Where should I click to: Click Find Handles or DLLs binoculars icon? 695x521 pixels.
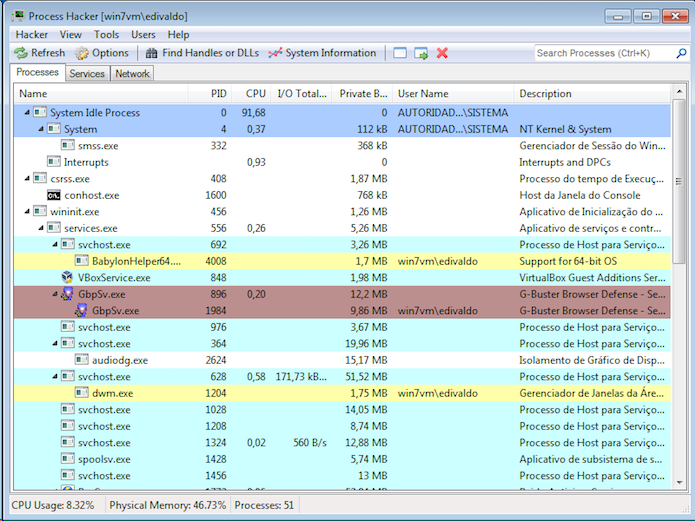tap(152, 53)
